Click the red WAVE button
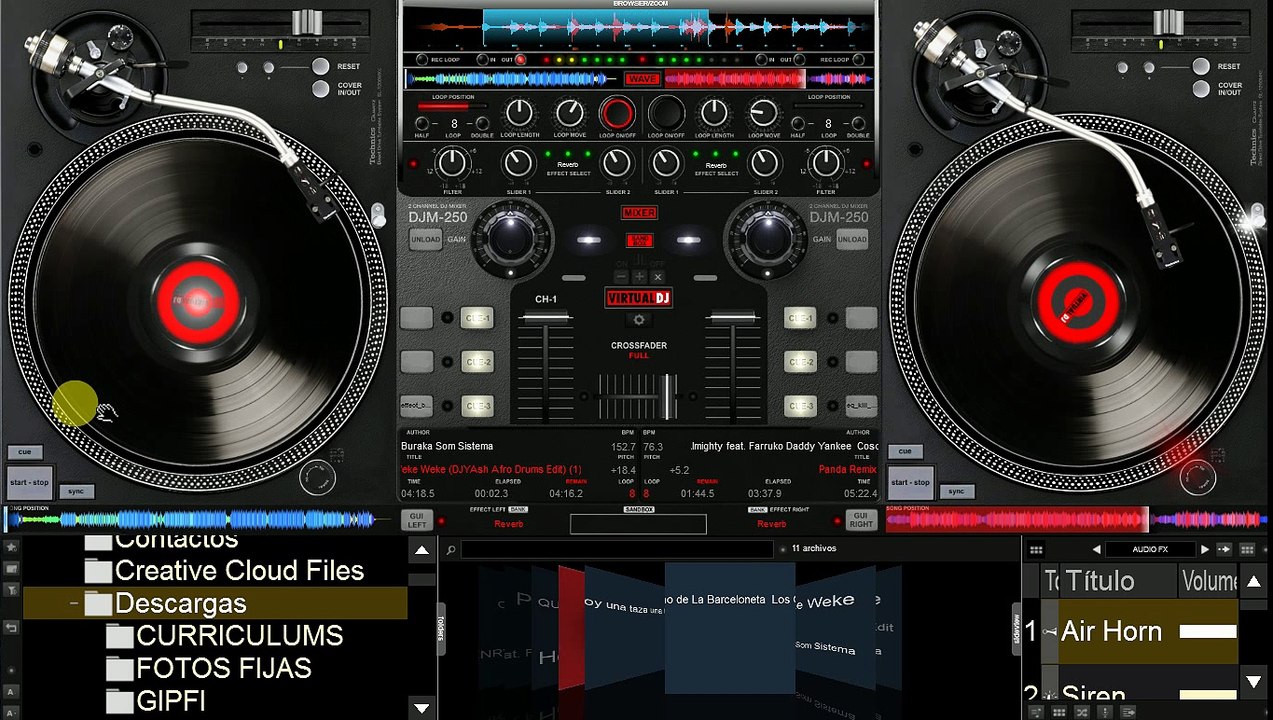This screenshot has height=720, width=1273. tap(641, 79)
